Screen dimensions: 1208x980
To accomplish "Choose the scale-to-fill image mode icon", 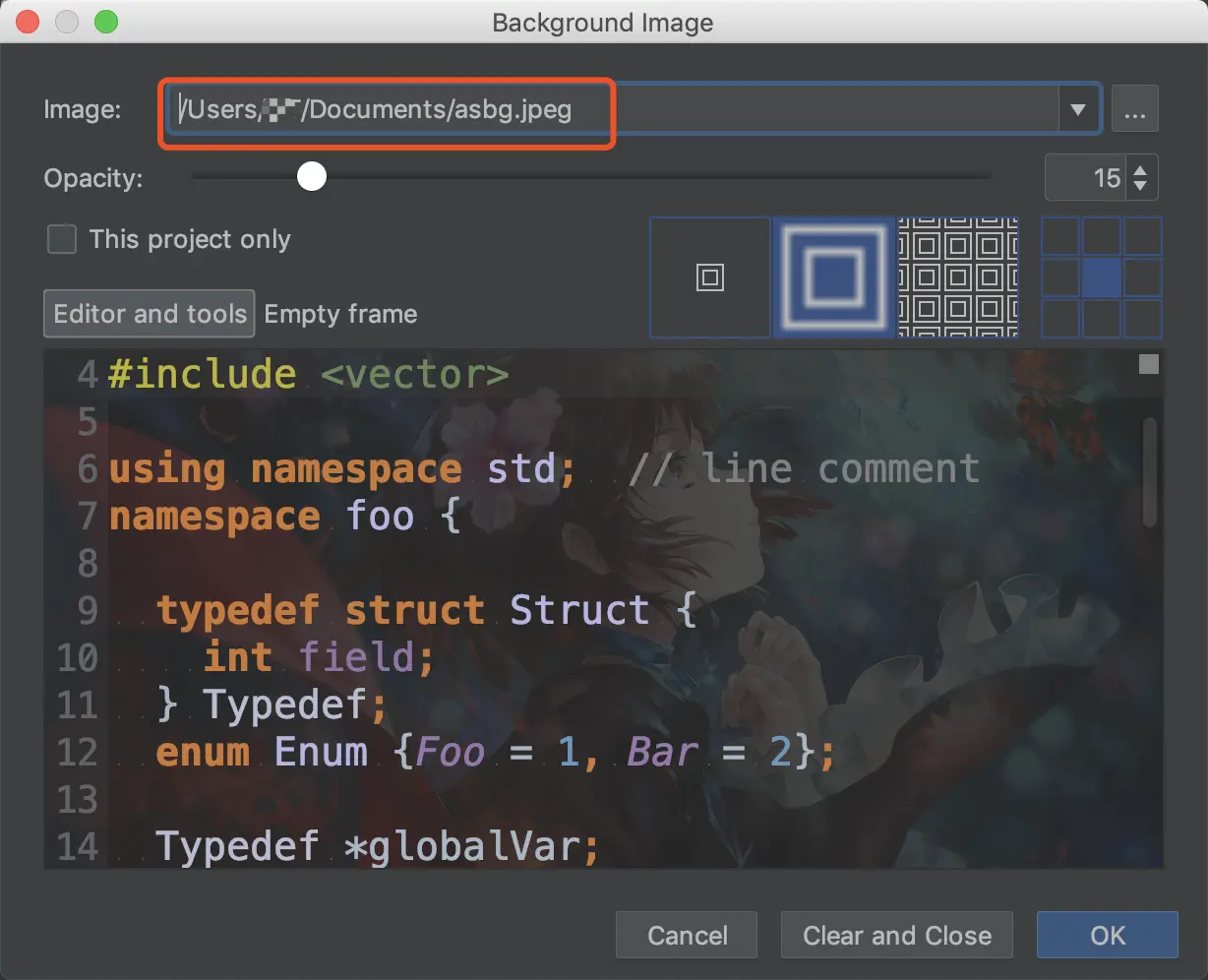I will click(834, 277).
